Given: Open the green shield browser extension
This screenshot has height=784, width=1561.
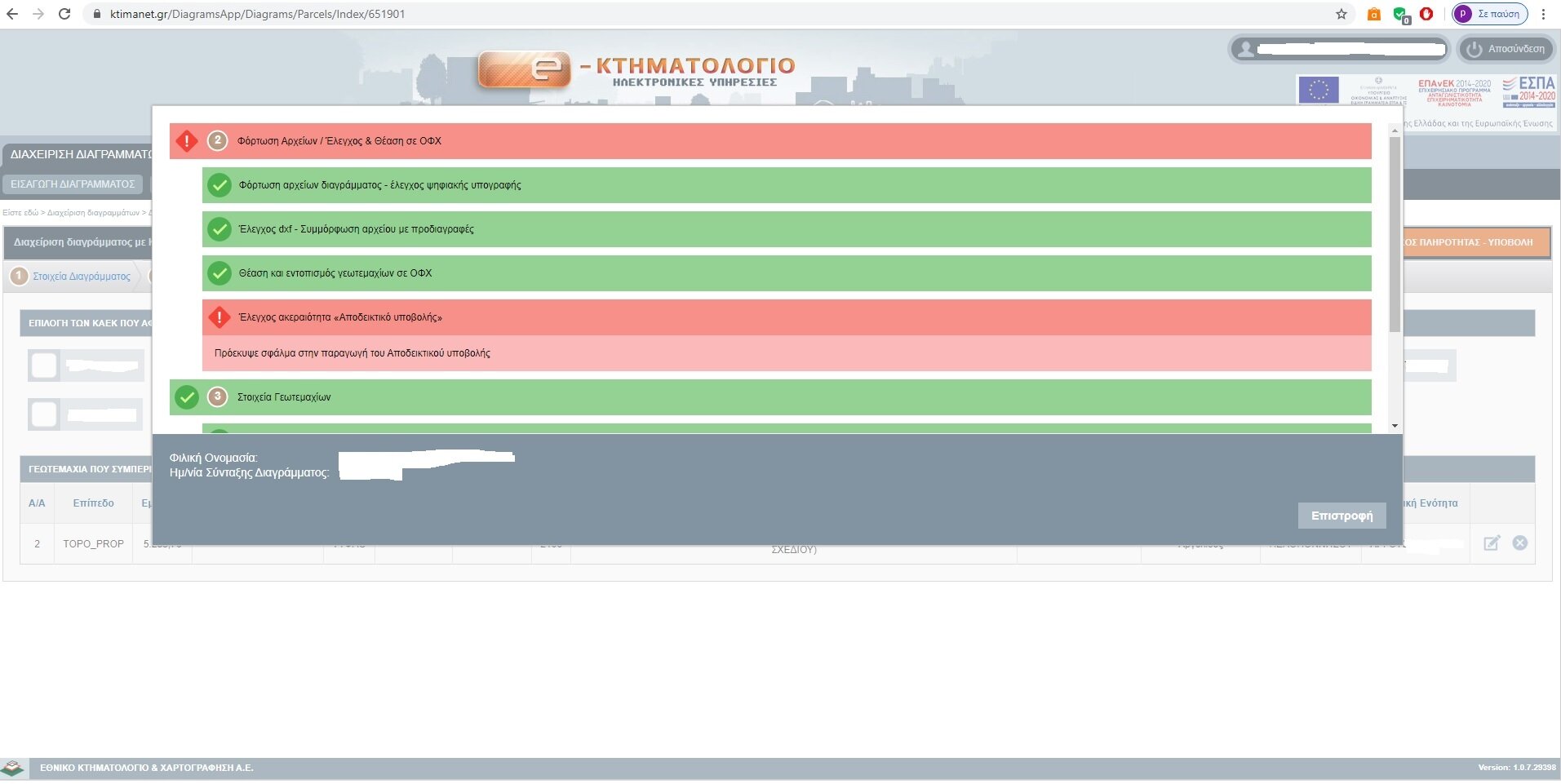Looking at the screenshot, I should click(x=1401, y=15).
